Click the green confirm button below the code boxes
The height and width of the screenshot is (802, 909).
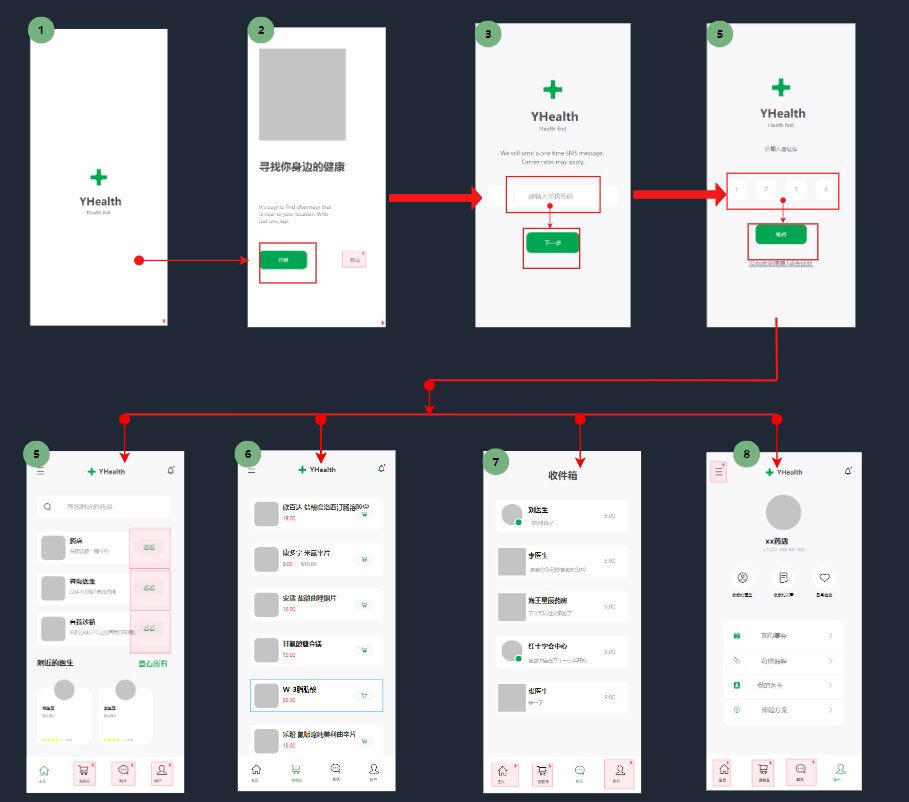tap(781, 234)
